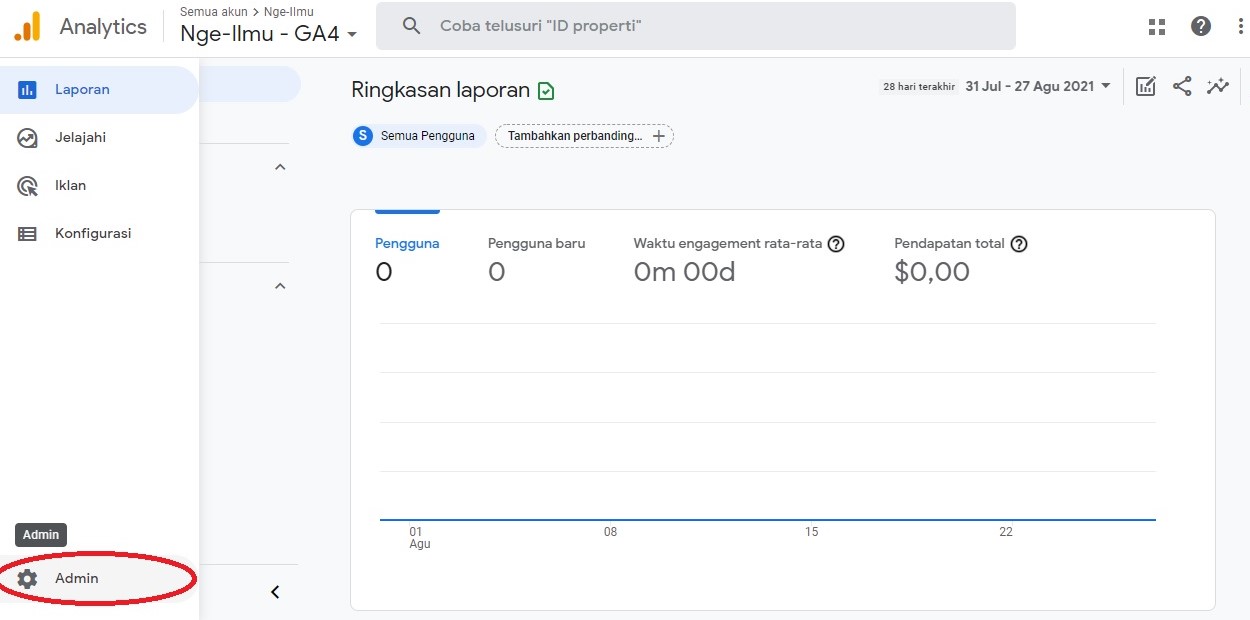Click the 08 axis label on chart
Screen dimensions: 1250x620
[x=610, y=532]
